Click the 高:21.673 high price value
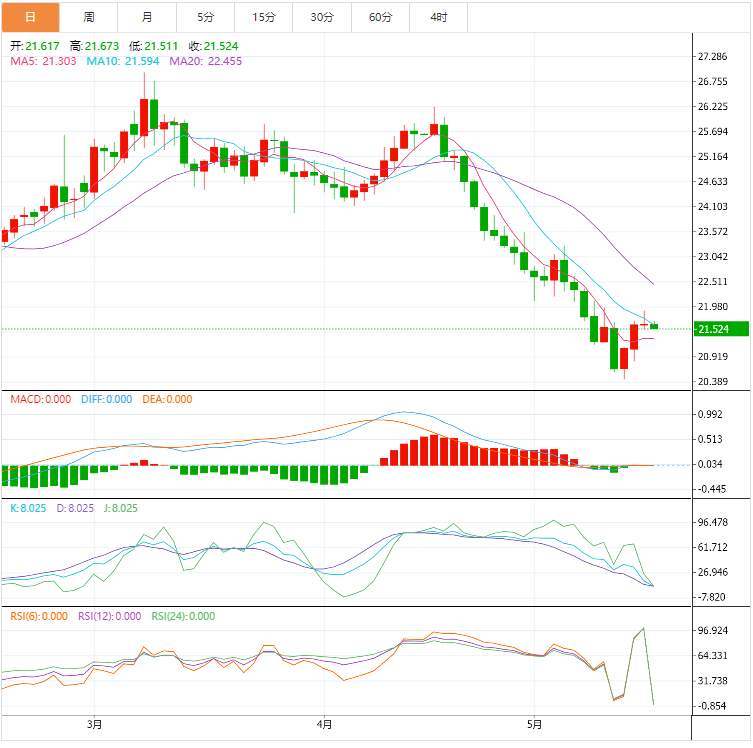The height and width of the screenshot is (748, 753). pos(94,46)
